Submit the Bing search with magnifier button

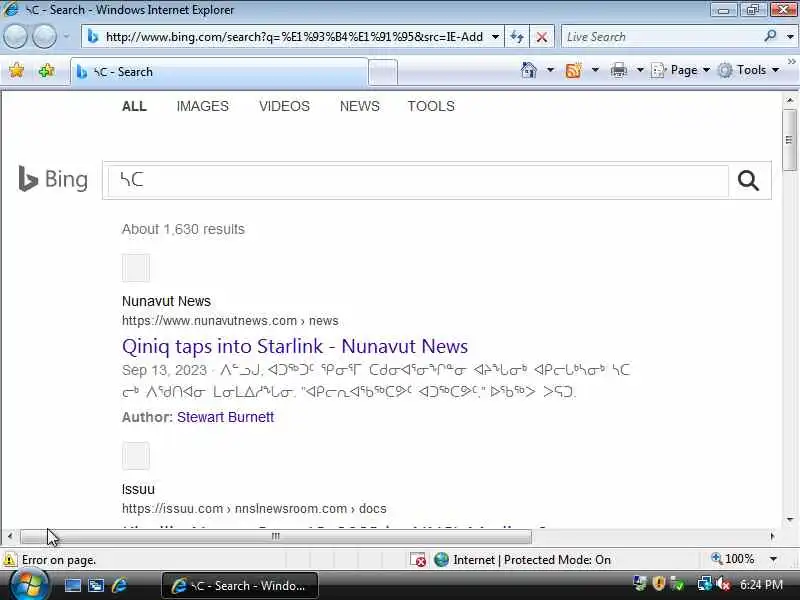[x=748, y=180]
